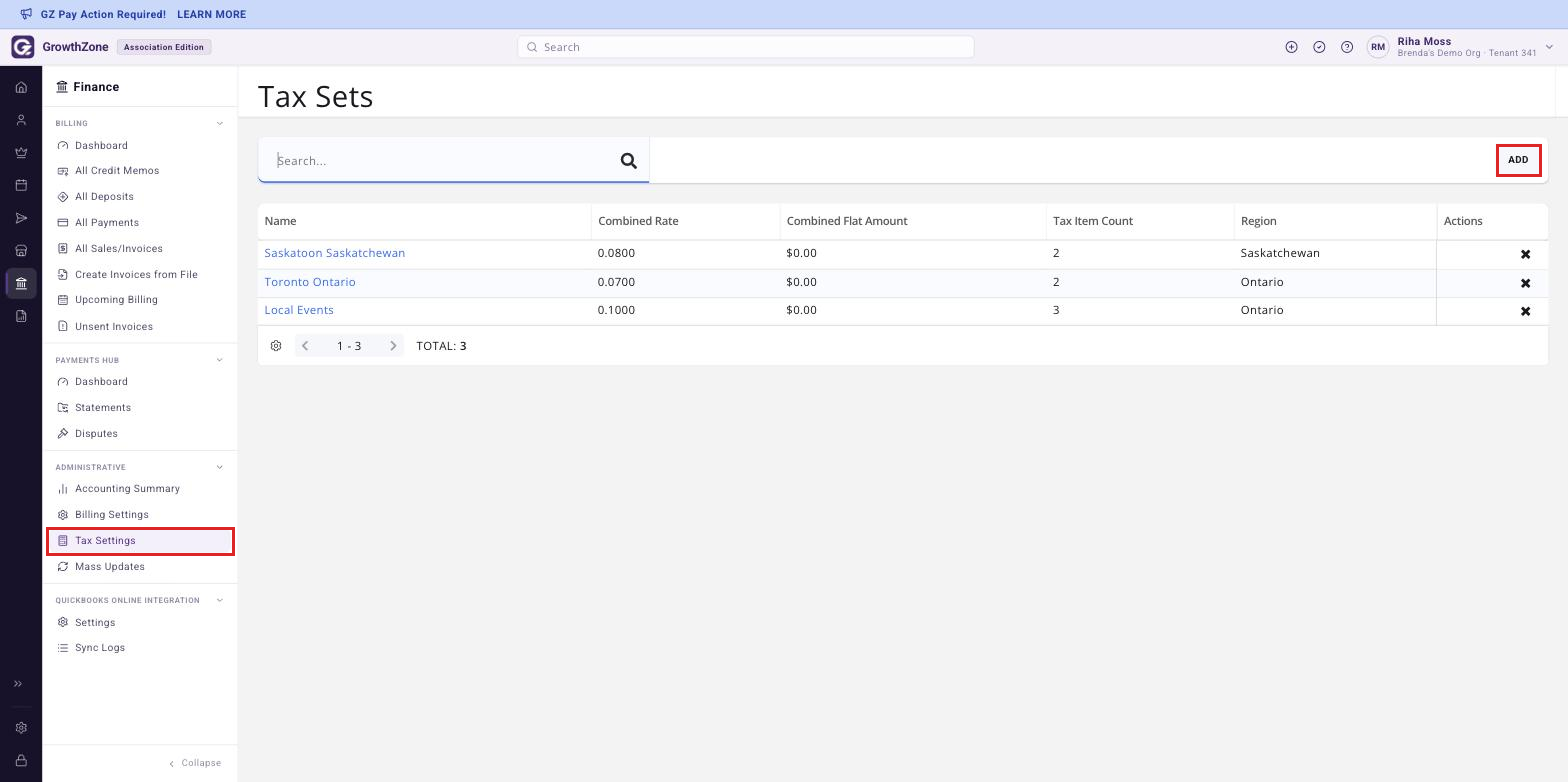This screenshot has width=1568, height=782.
Task: Click the quick add plus icon in header
Action: click(1291, 47)
